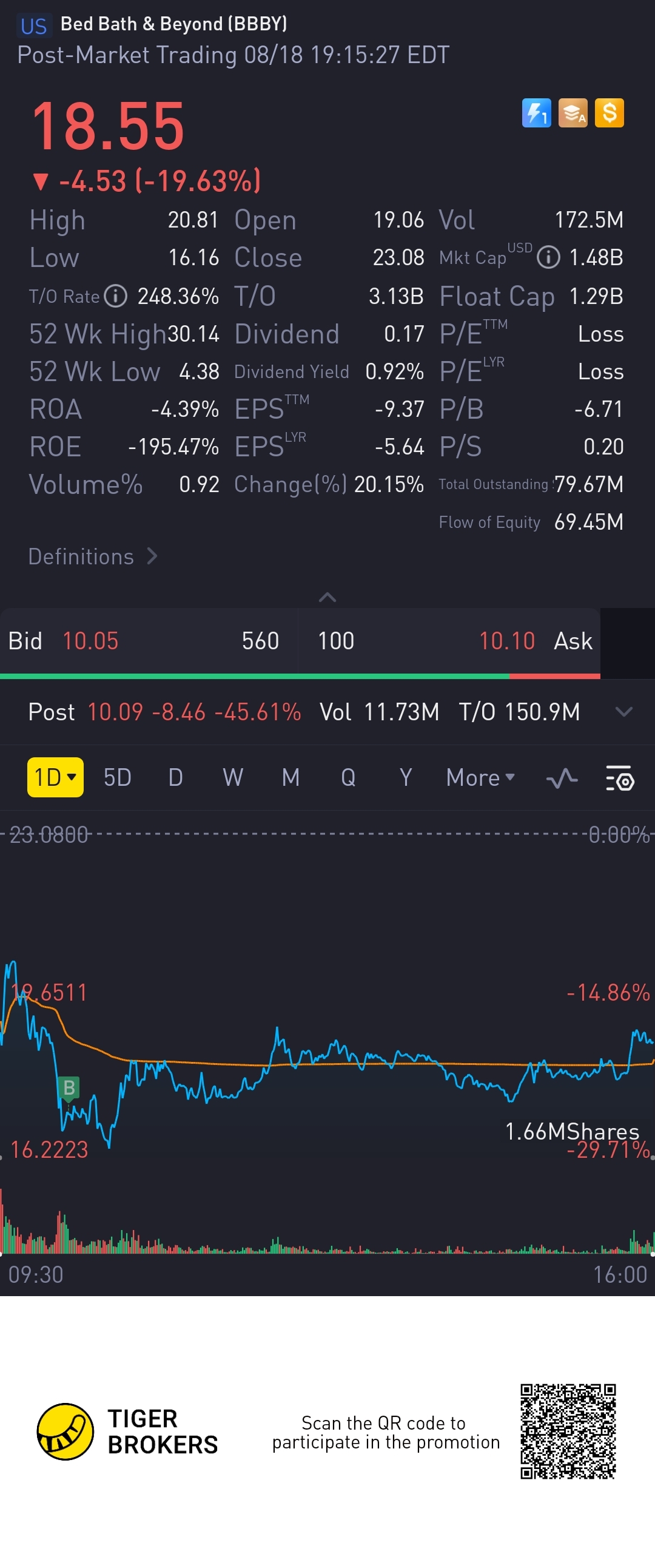Switch to D daily chart tab

point(175,777)
